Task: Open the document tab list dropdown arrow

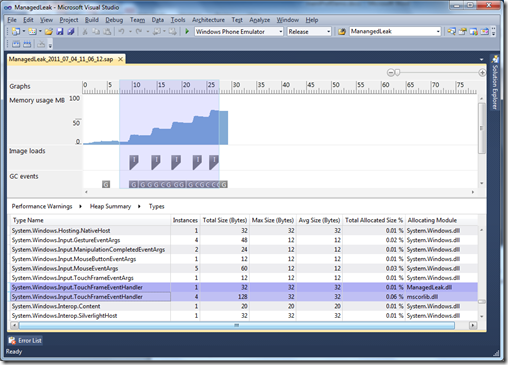Action: 481,59
